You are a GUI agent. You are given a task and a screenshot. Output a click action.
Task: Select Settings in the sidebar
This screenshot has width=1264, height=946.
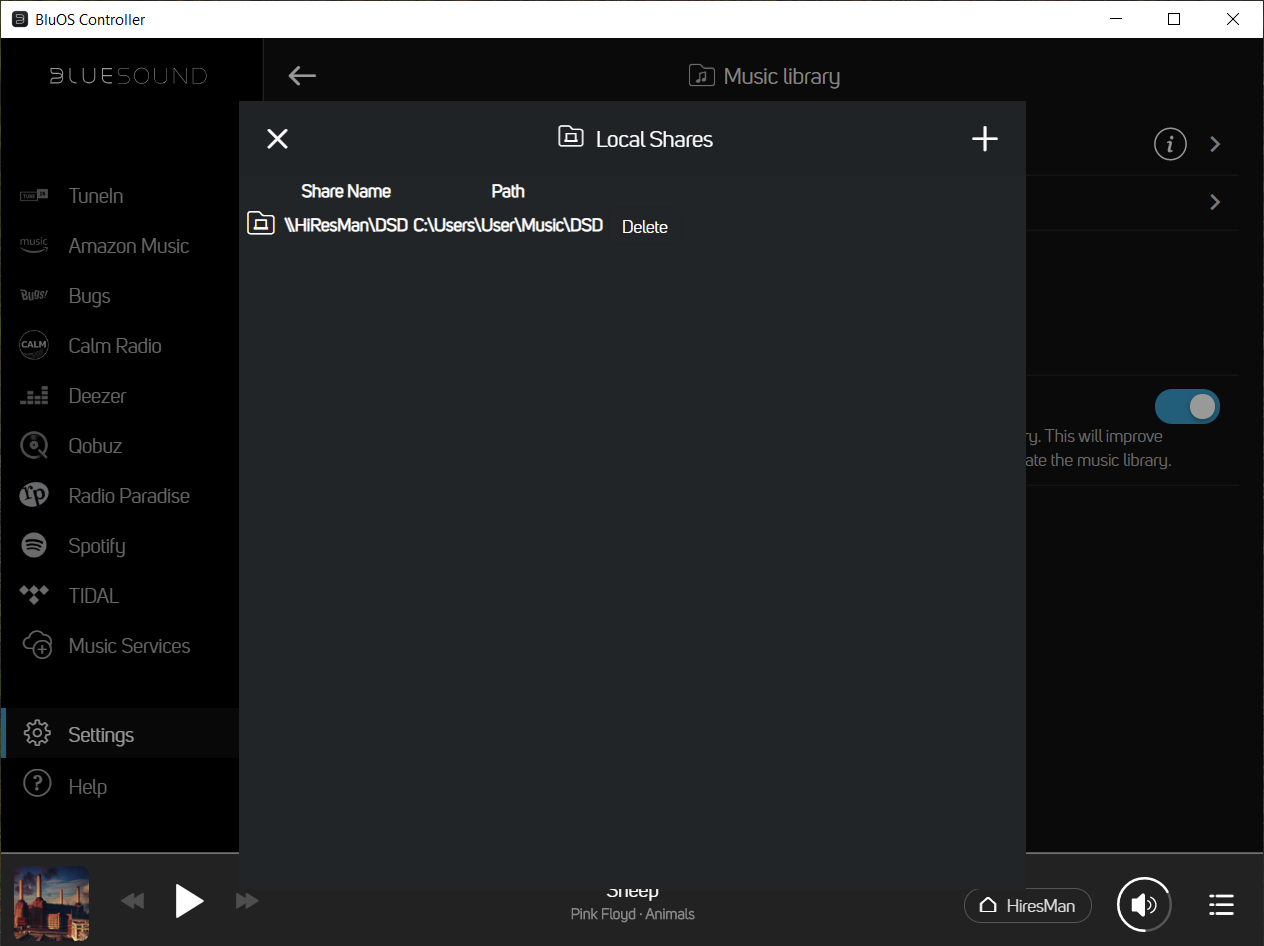100,735
